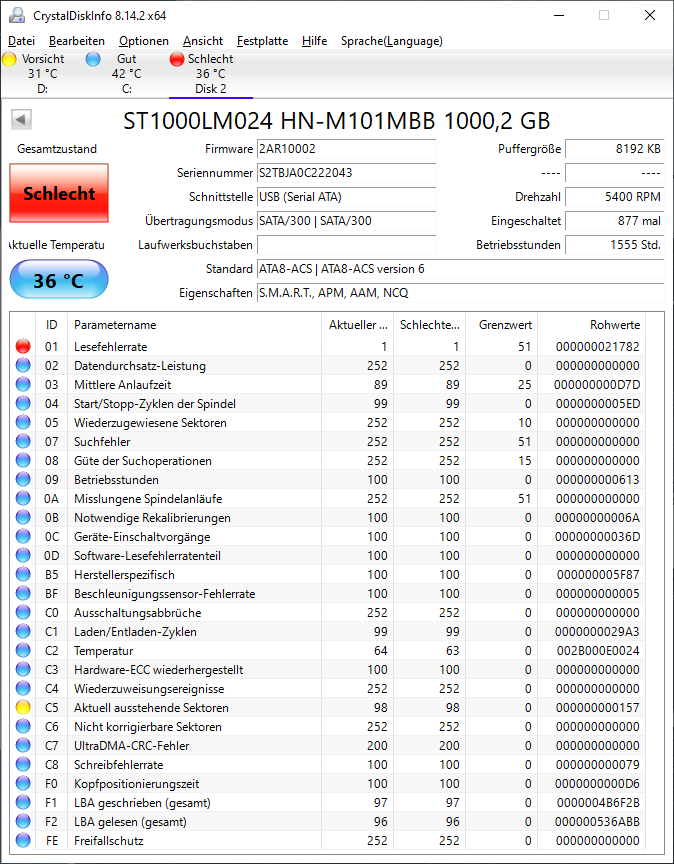Open the Festplatte menu
Screen dimensions: 674x864
(262, 41)
